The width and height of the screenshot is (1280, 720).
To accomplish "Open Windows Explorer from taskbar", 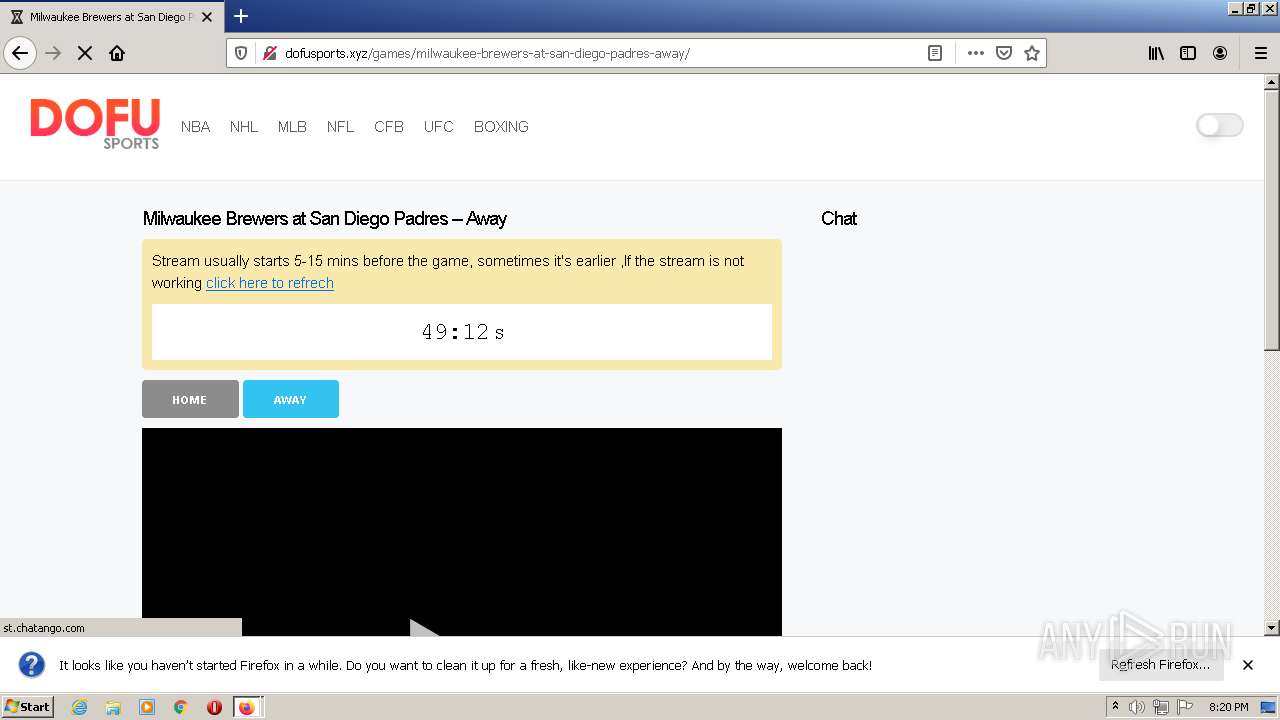I will coord(113,707).
